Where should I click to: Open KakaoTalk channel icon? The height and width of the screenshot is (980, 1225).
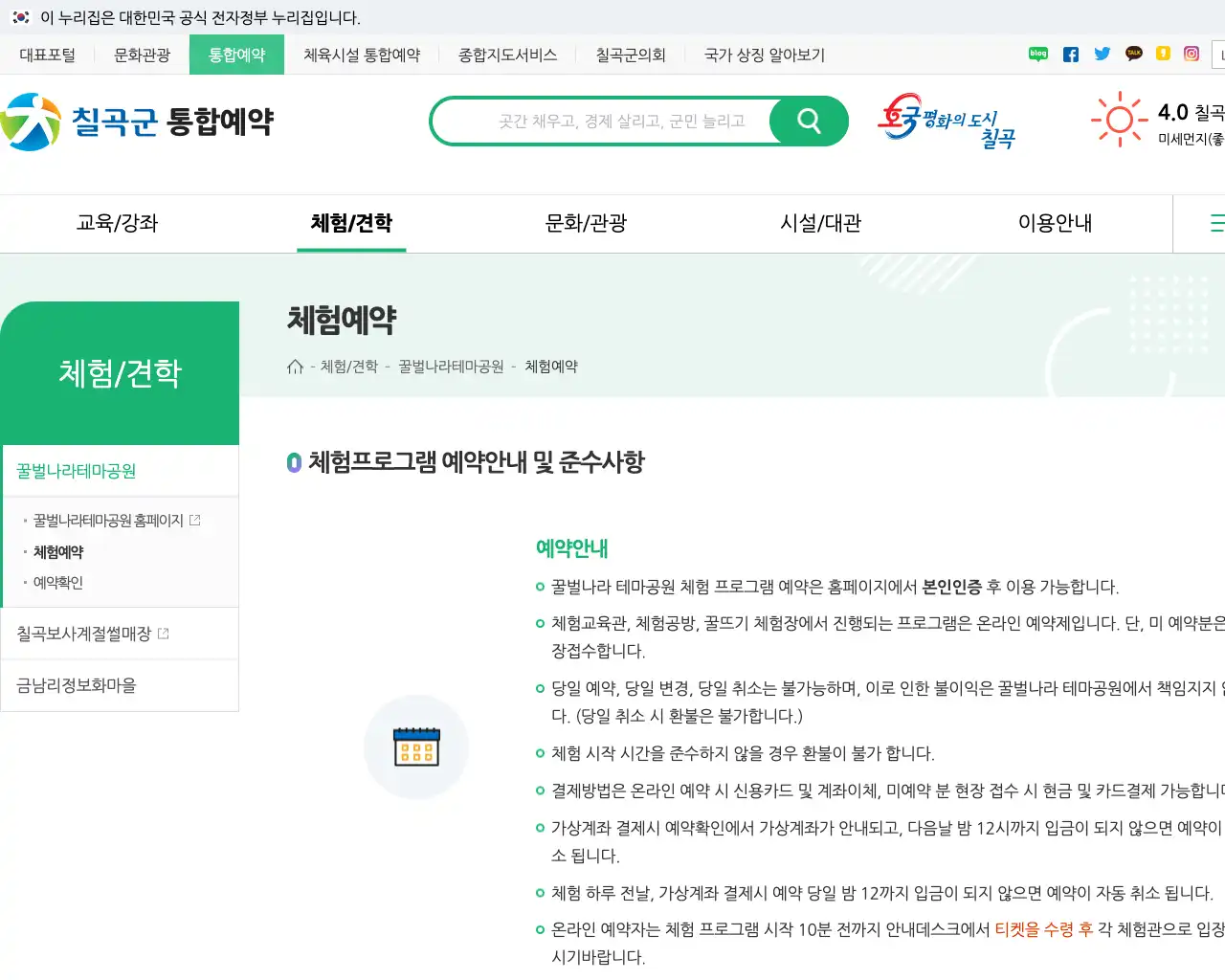1133,54
